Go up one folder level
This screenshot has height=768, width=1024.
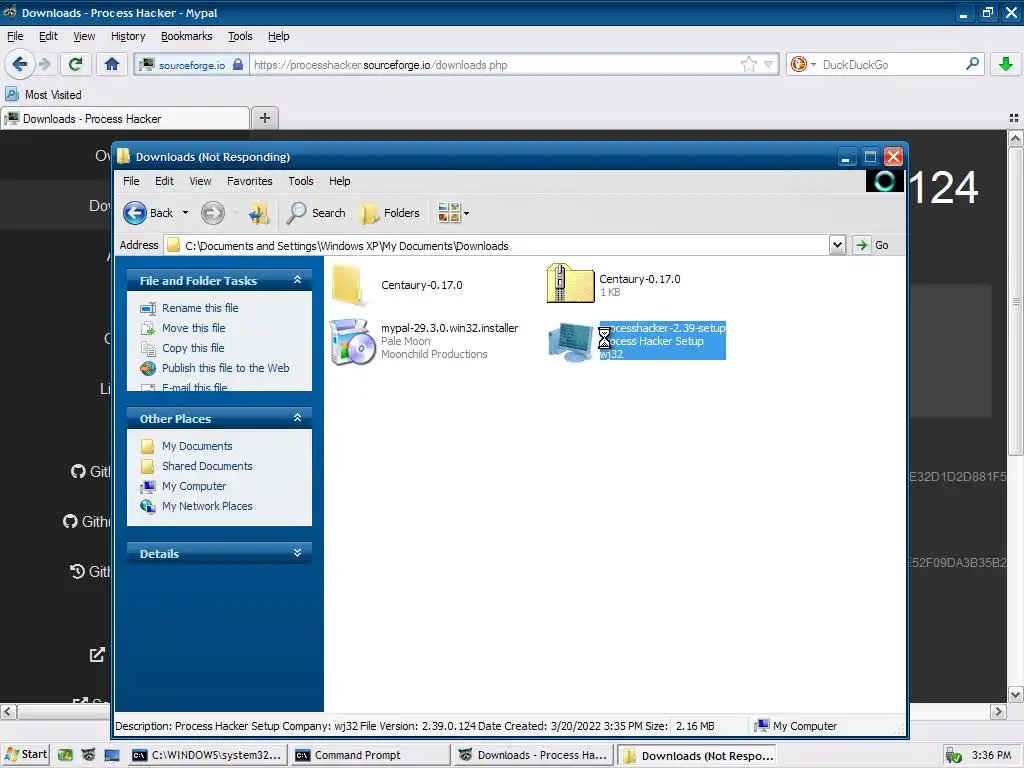click(x=259, y=213)
